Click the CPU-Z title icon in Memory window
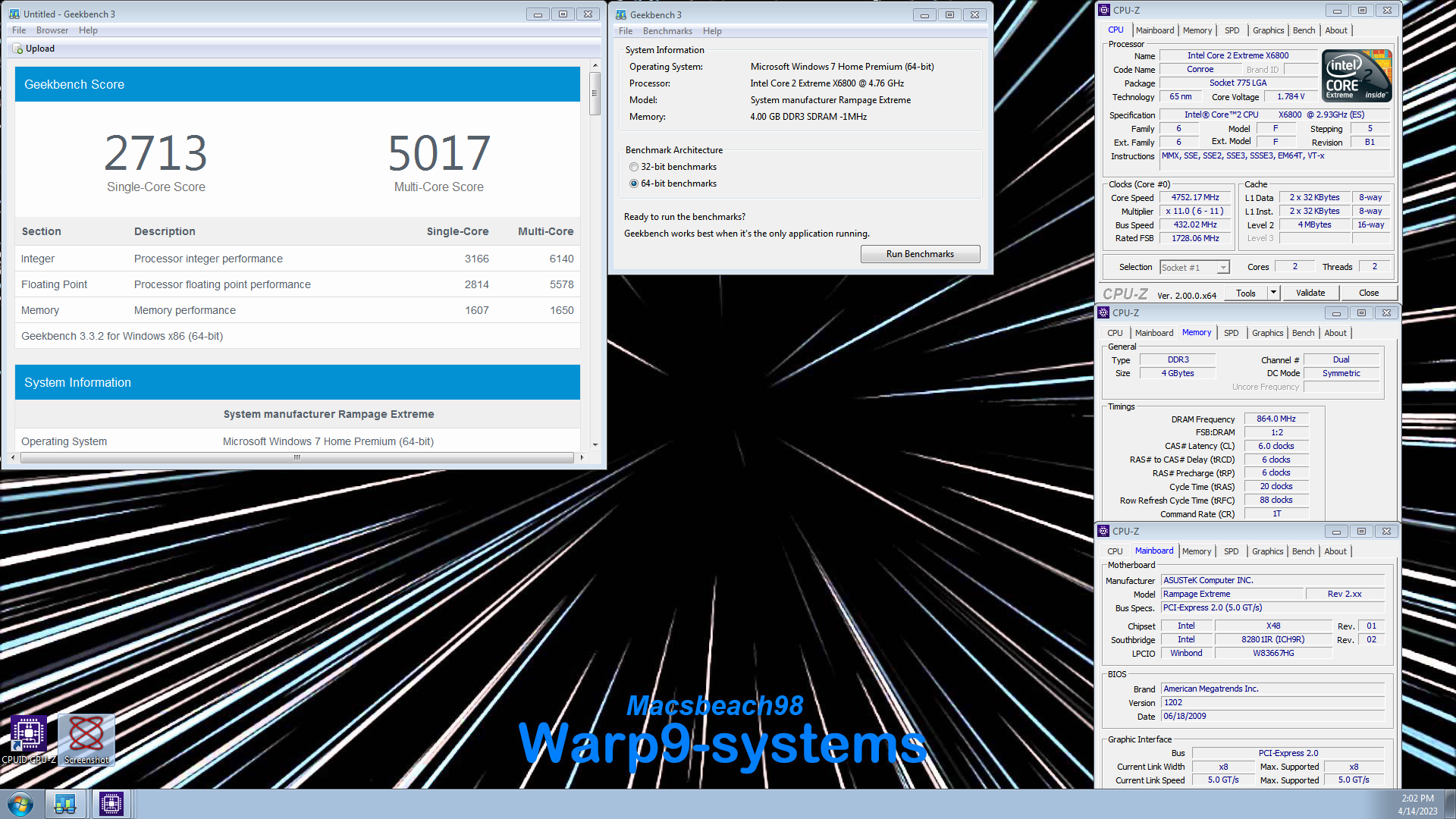The height and width of the screenshot is (819, 1456). [1103, 312]
